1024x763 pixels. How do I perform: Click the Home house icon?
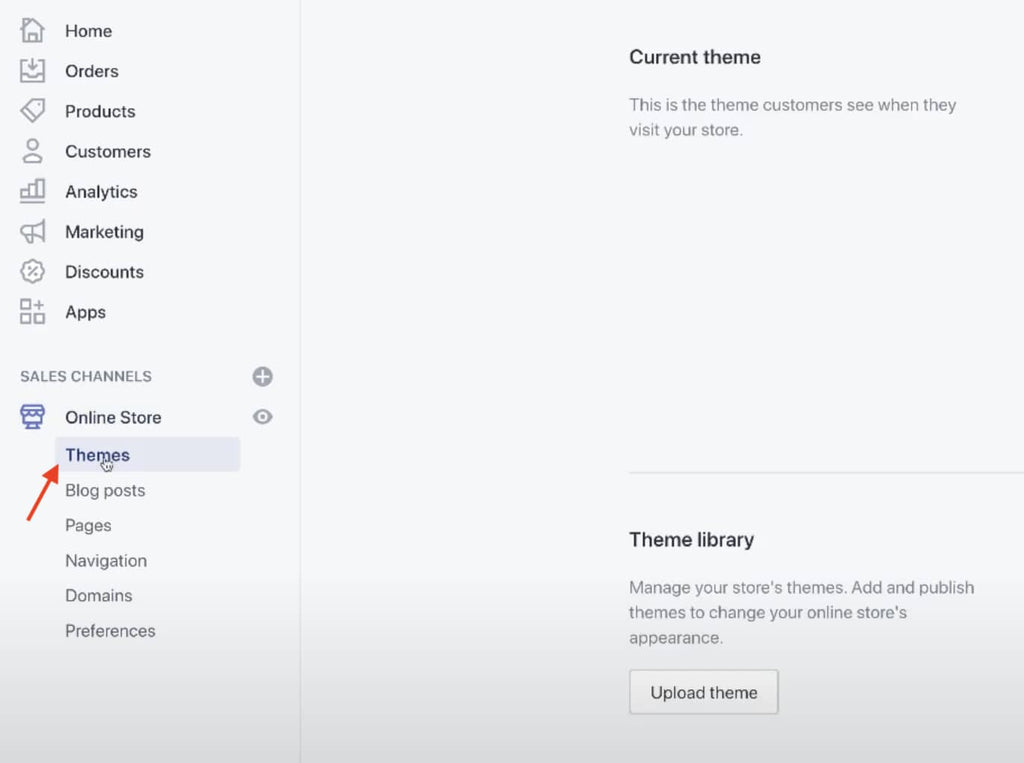33,31
